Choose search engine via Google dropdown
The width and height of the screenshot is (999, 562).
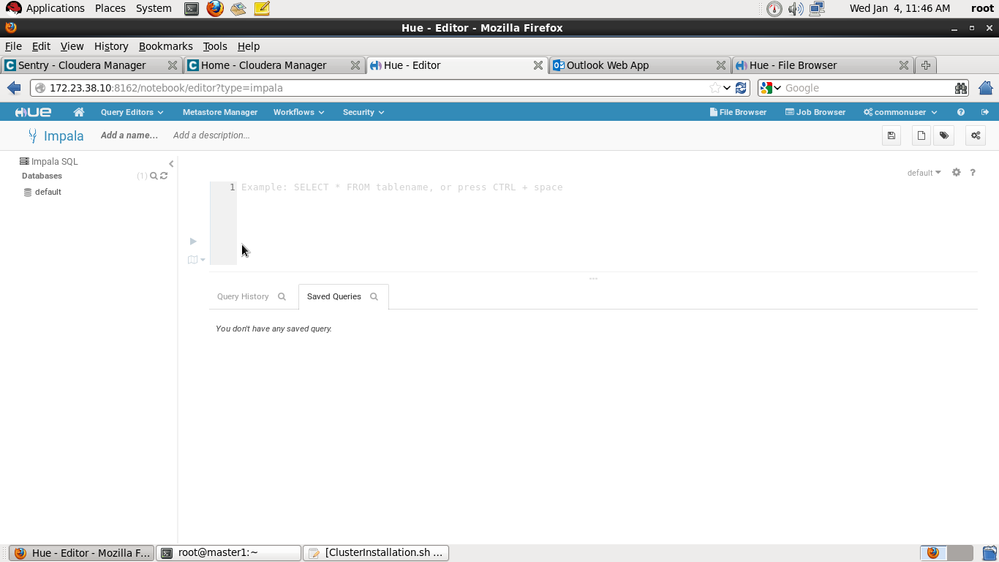(x=770, y=88)
